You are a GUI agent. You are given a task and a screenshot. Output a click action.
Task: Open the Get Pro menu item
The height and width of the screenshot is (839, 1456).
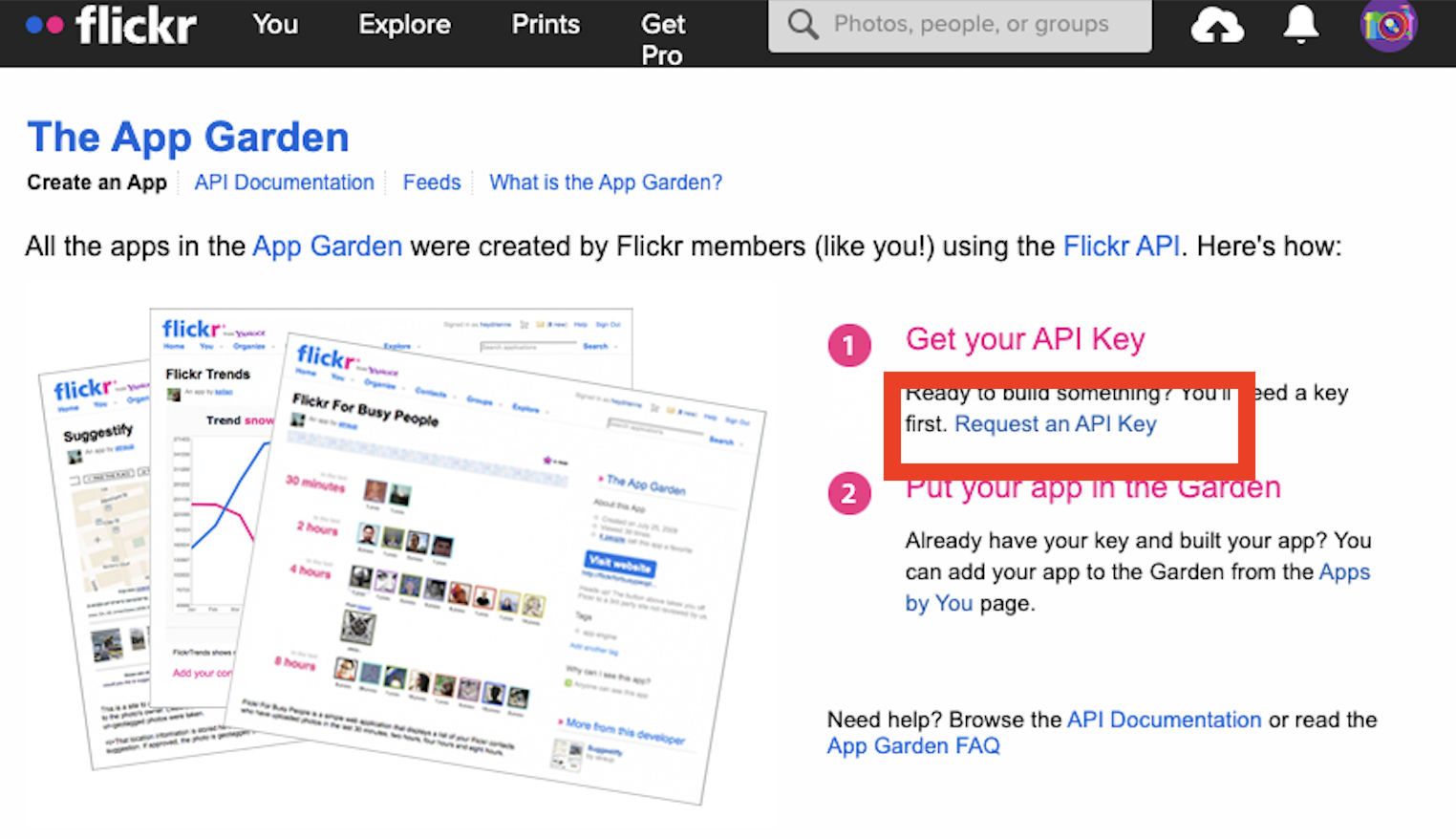pyautogui.click(x=662, y=39)
